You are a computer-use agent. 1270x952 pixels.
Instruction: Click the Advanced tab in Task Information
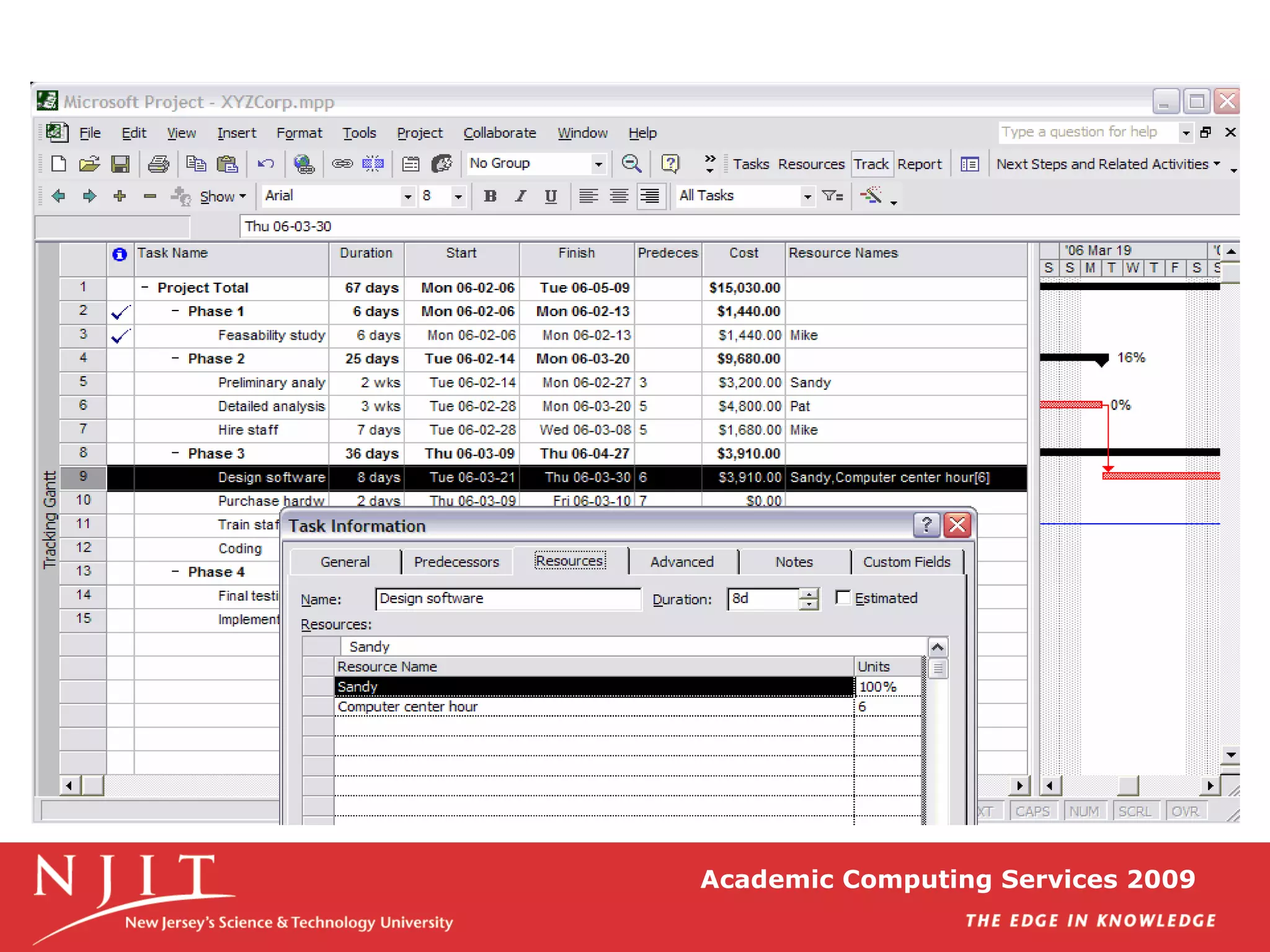[x=682, y=562]
